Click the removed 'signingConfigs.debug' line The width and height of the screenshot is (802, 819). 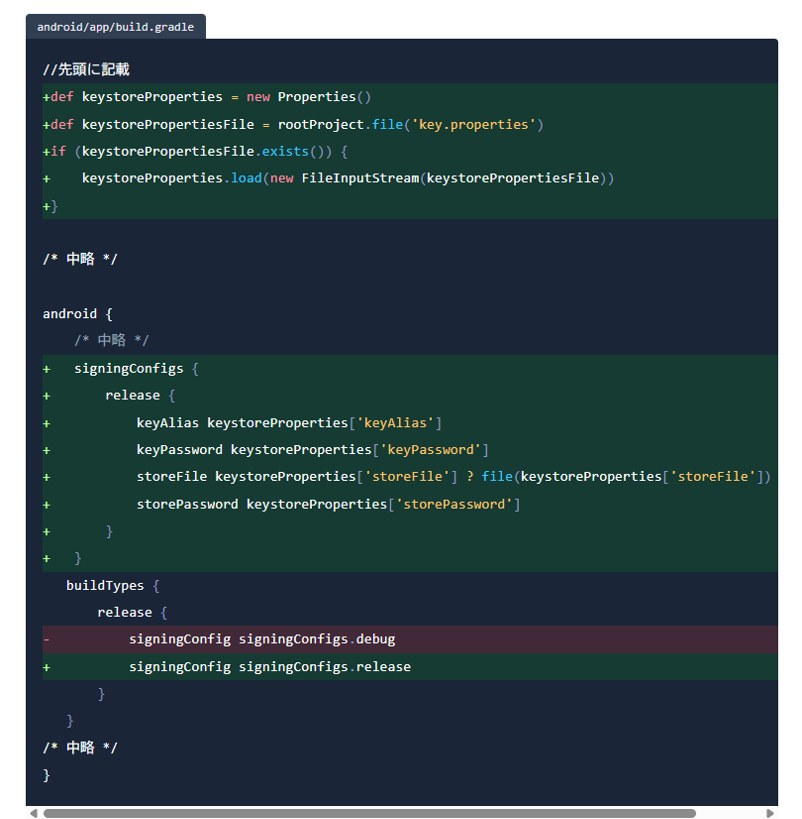(x=410, y=639)
